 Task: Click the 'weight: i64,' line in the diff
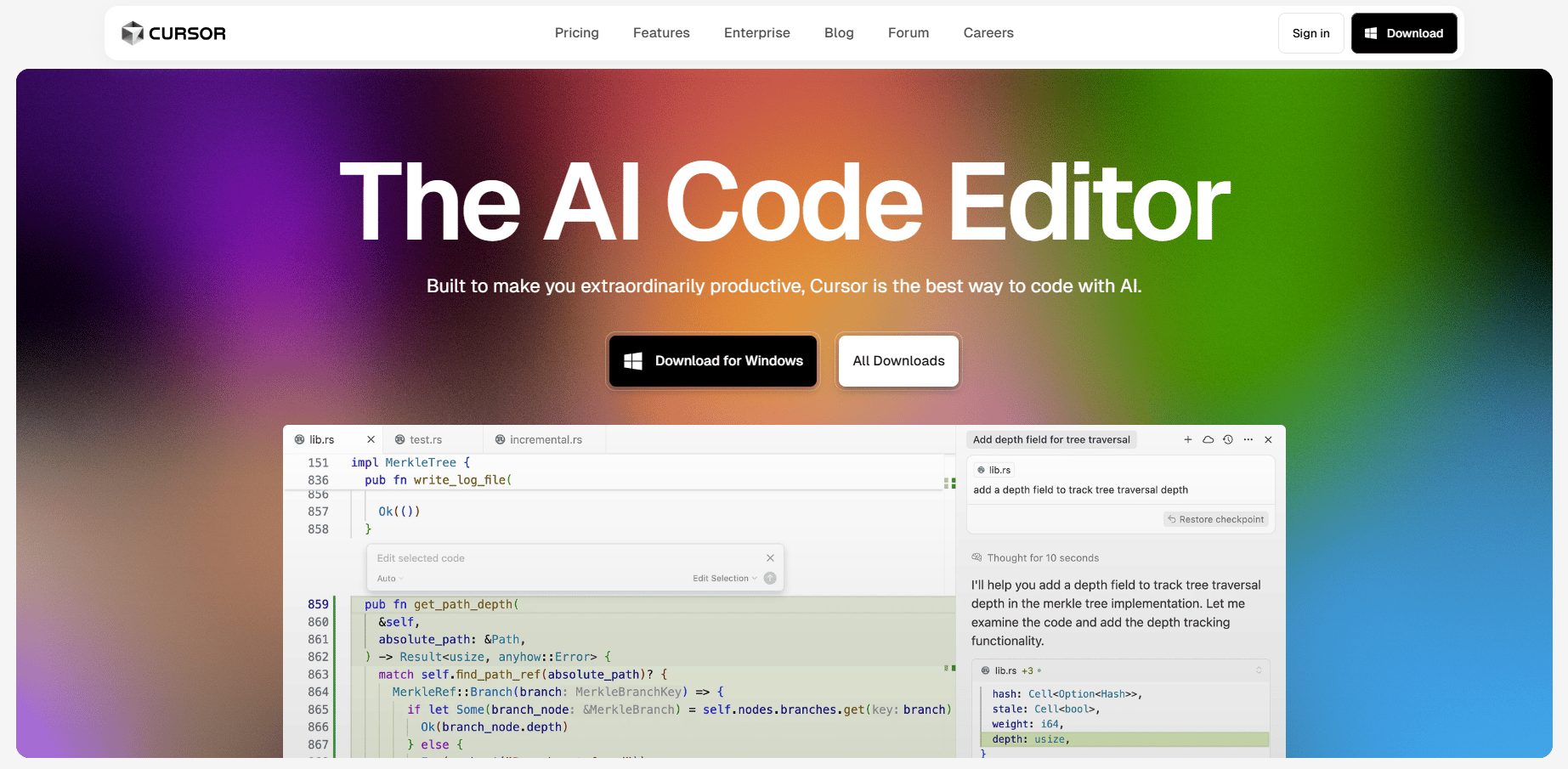(x=1027, y=724)
